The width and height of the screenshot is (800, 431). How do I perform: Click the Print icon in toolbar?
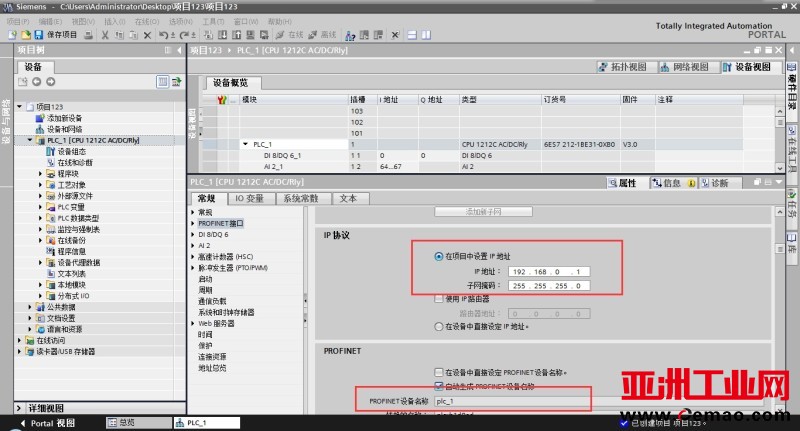click(88, 35)
